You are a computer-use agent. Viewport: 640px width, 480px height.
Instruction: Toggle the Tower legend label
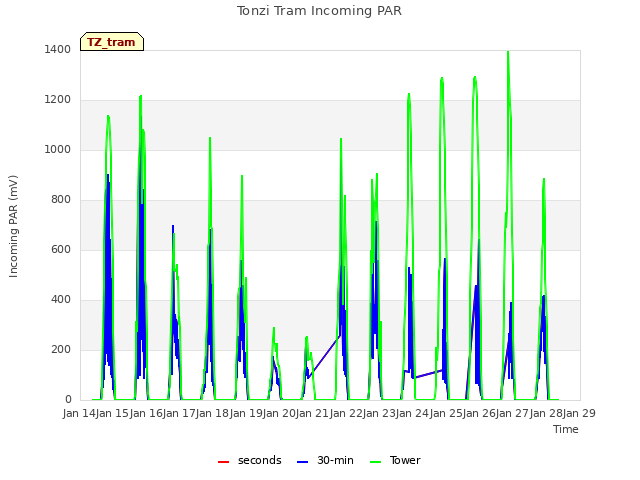(405, 460)
